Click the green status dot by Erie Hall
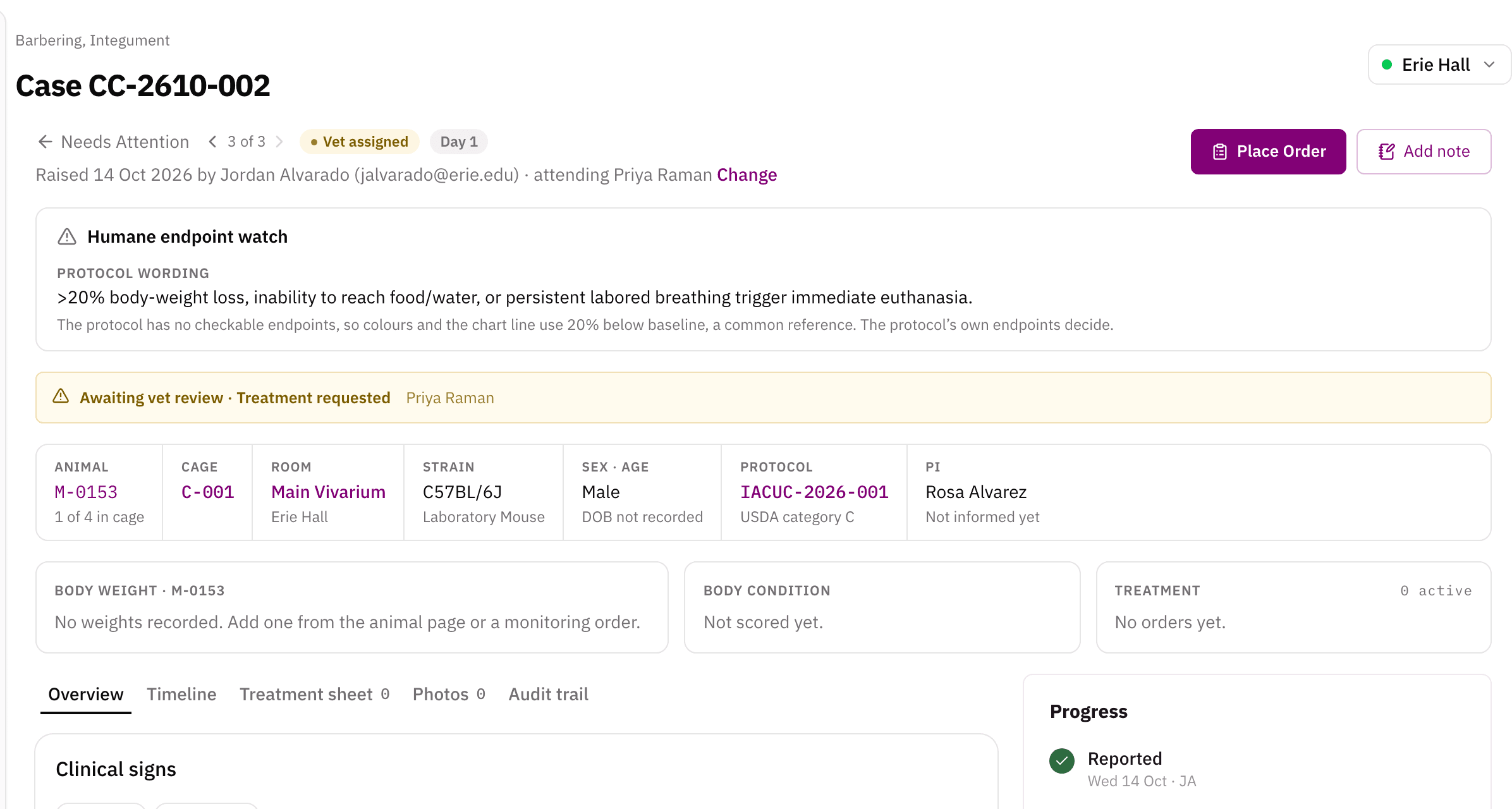1512x809 pixels. point(1387,64)
